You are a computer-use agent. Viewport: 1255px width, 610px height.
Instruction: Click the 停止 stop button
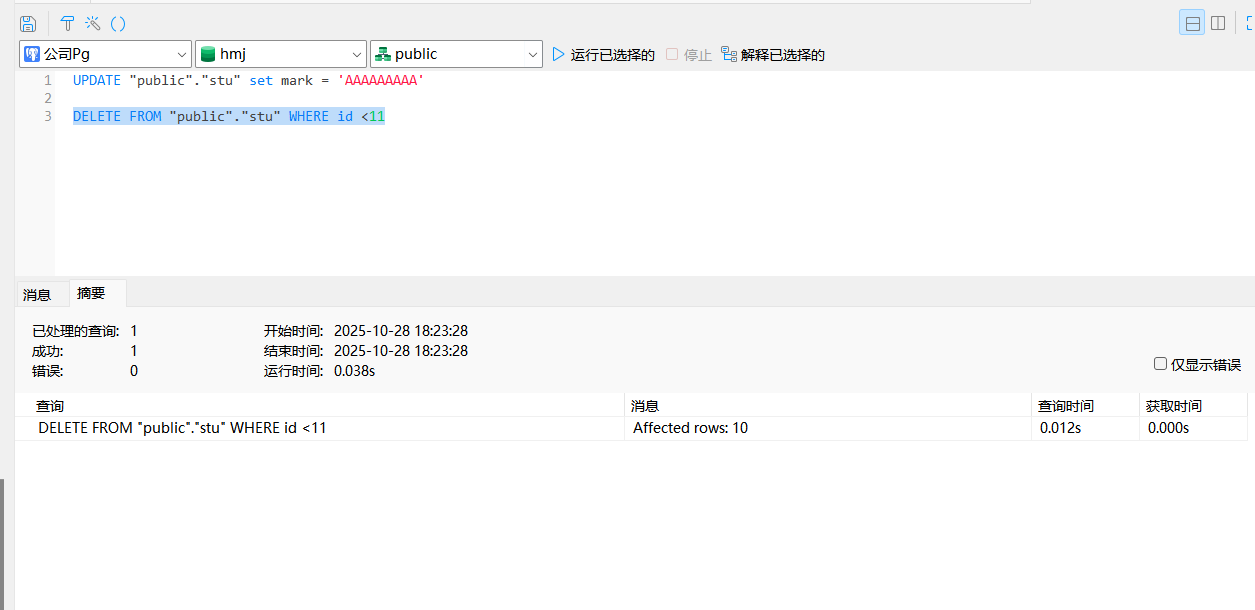tap(688, 54)
